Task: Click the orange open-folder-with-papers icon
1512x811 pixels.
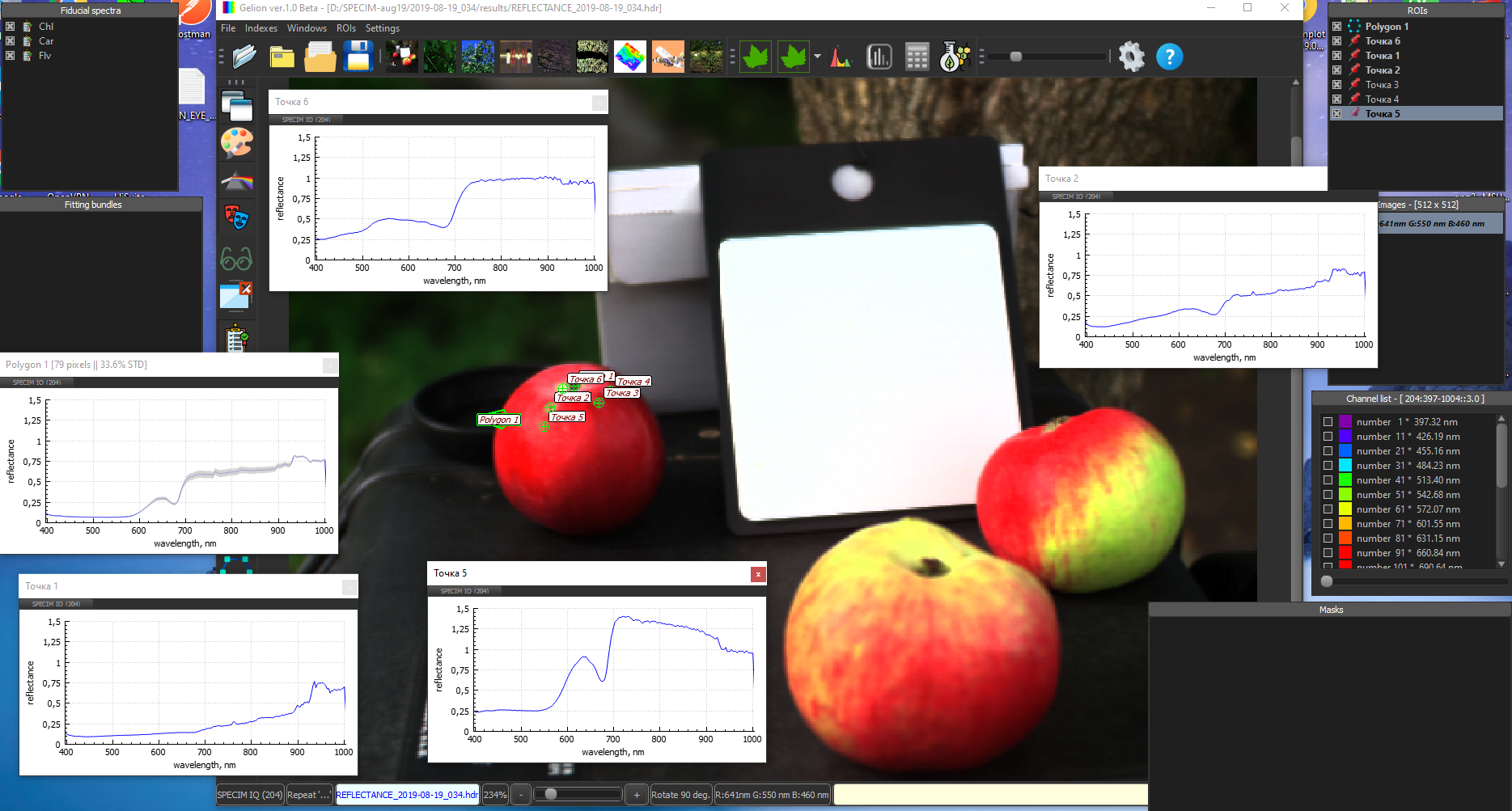Action: pos(320,57)
